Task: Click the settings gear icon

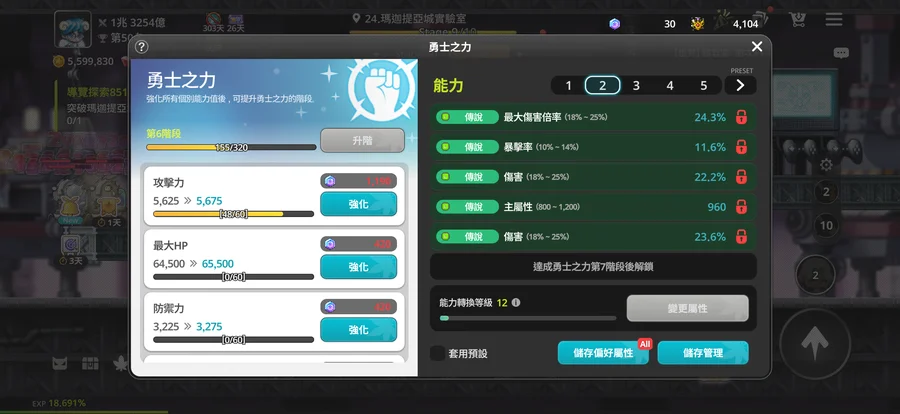Action: tap(826, 165)
